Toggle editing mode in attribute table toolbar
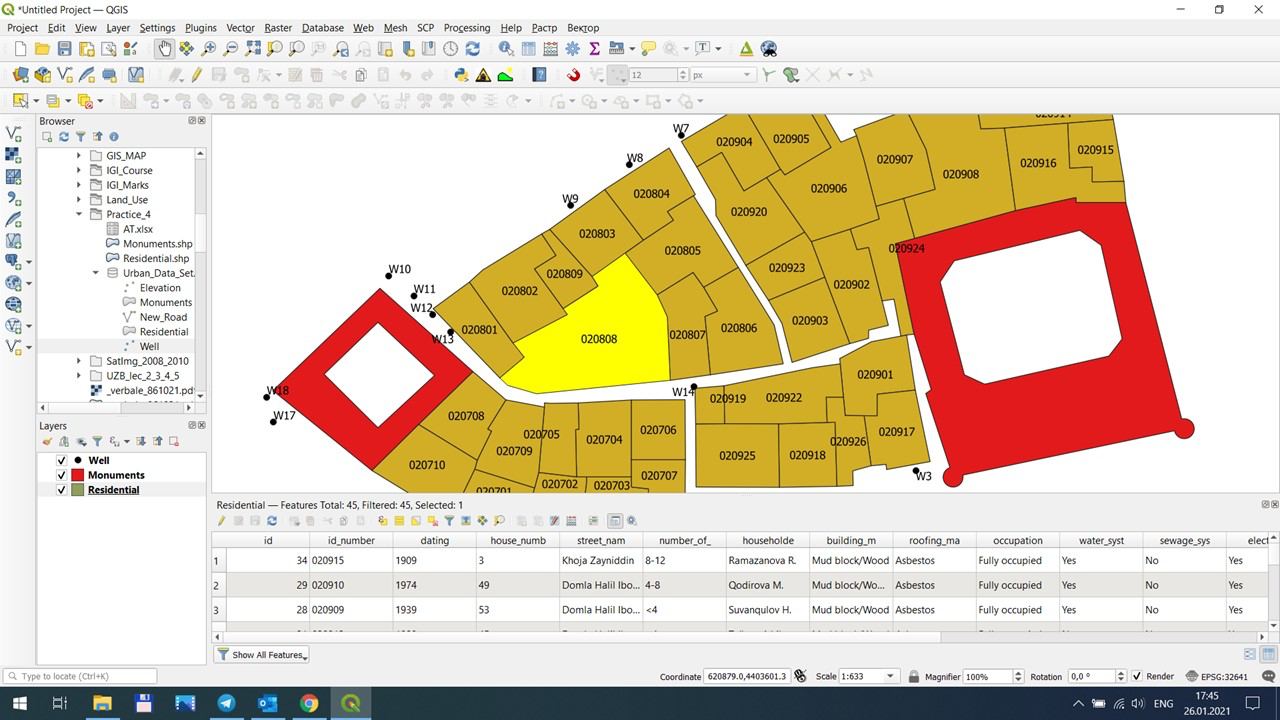Viewport: 1280px width, 720px height. pos(222,521)
